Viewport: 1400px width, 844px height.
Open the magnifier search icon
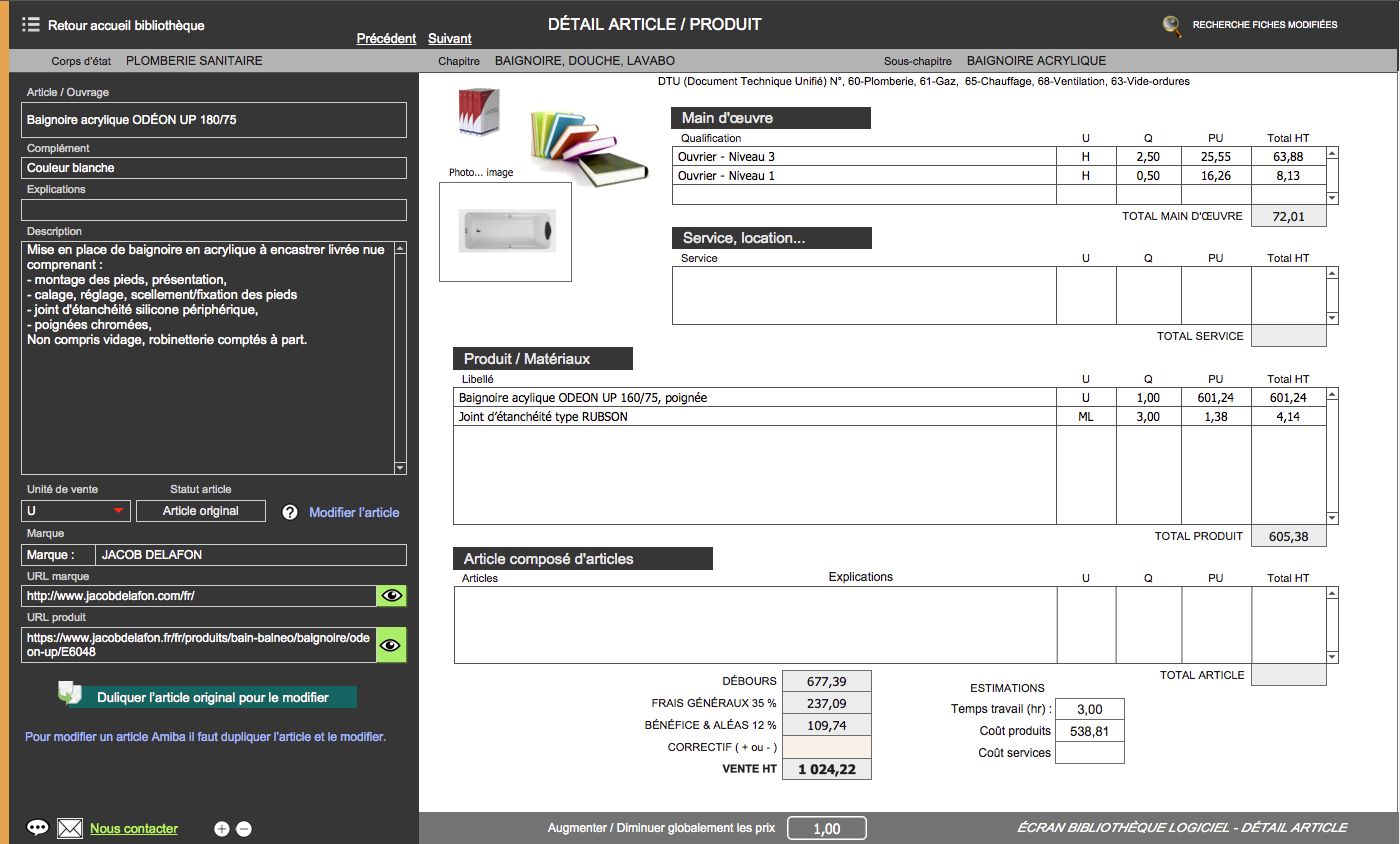click(1172, 26)
